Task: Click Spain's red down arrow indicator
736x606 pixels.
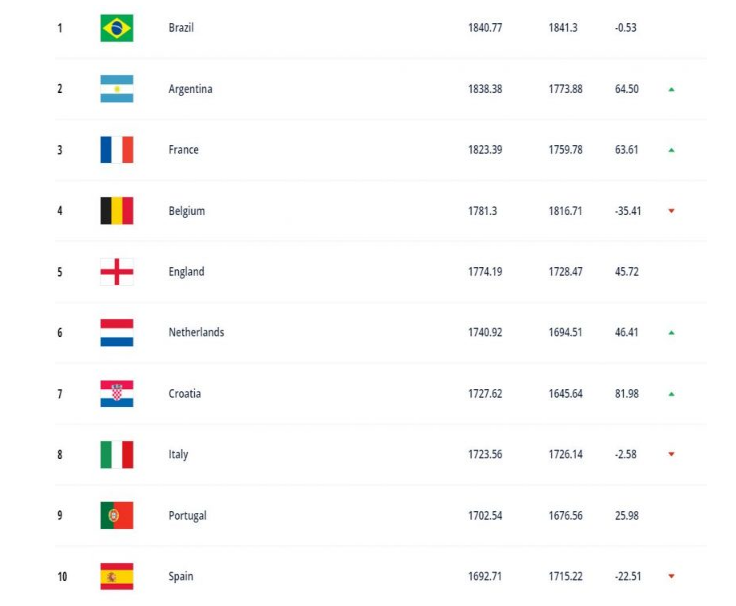Action: click(x=672, y=576)
